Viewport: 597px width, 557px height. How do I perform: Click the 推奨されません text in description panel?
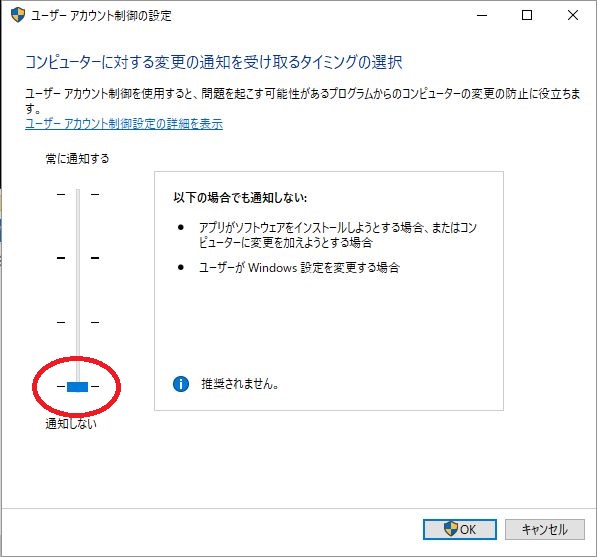[x=240, y=384]
